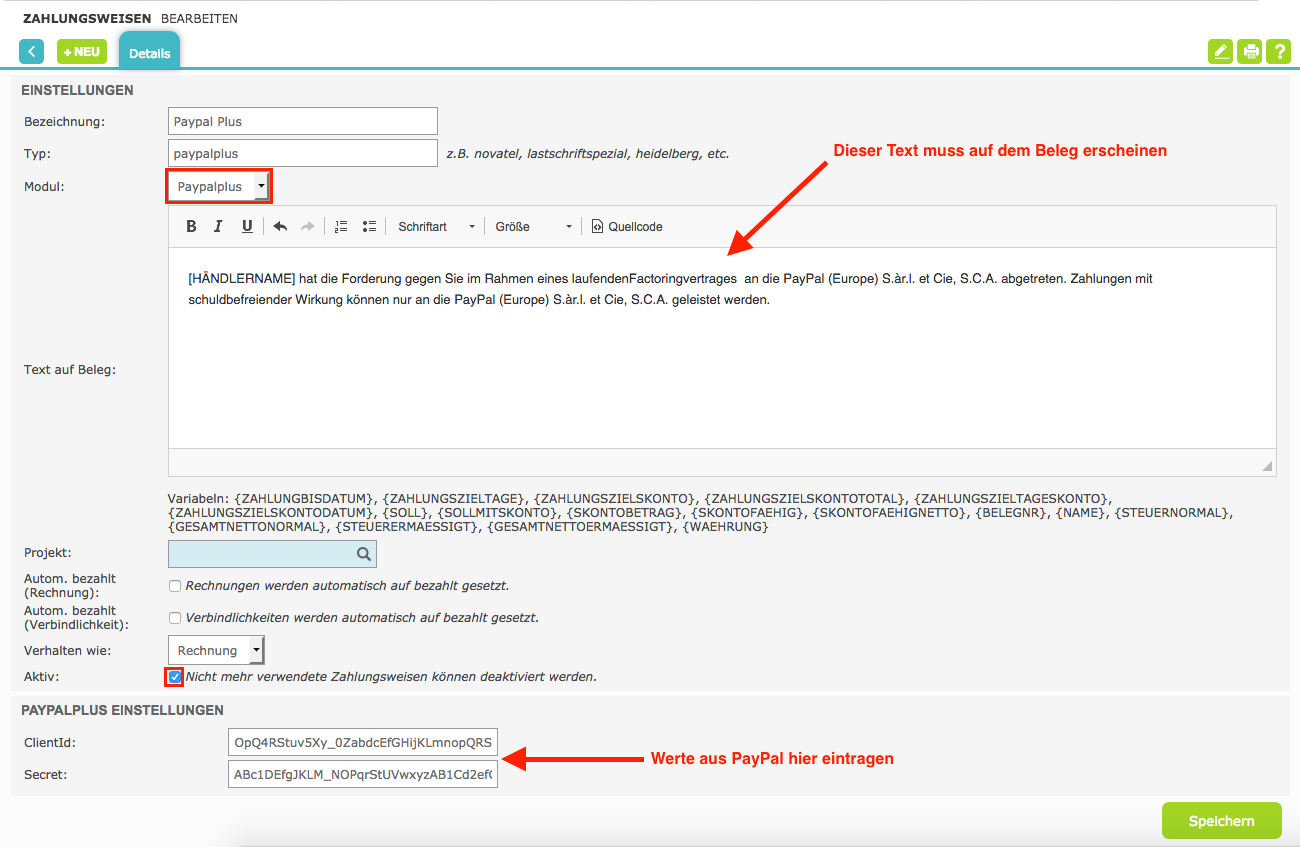Toggle italic formatting in editor
The image size is (1300, 847).
coord(218,227)
